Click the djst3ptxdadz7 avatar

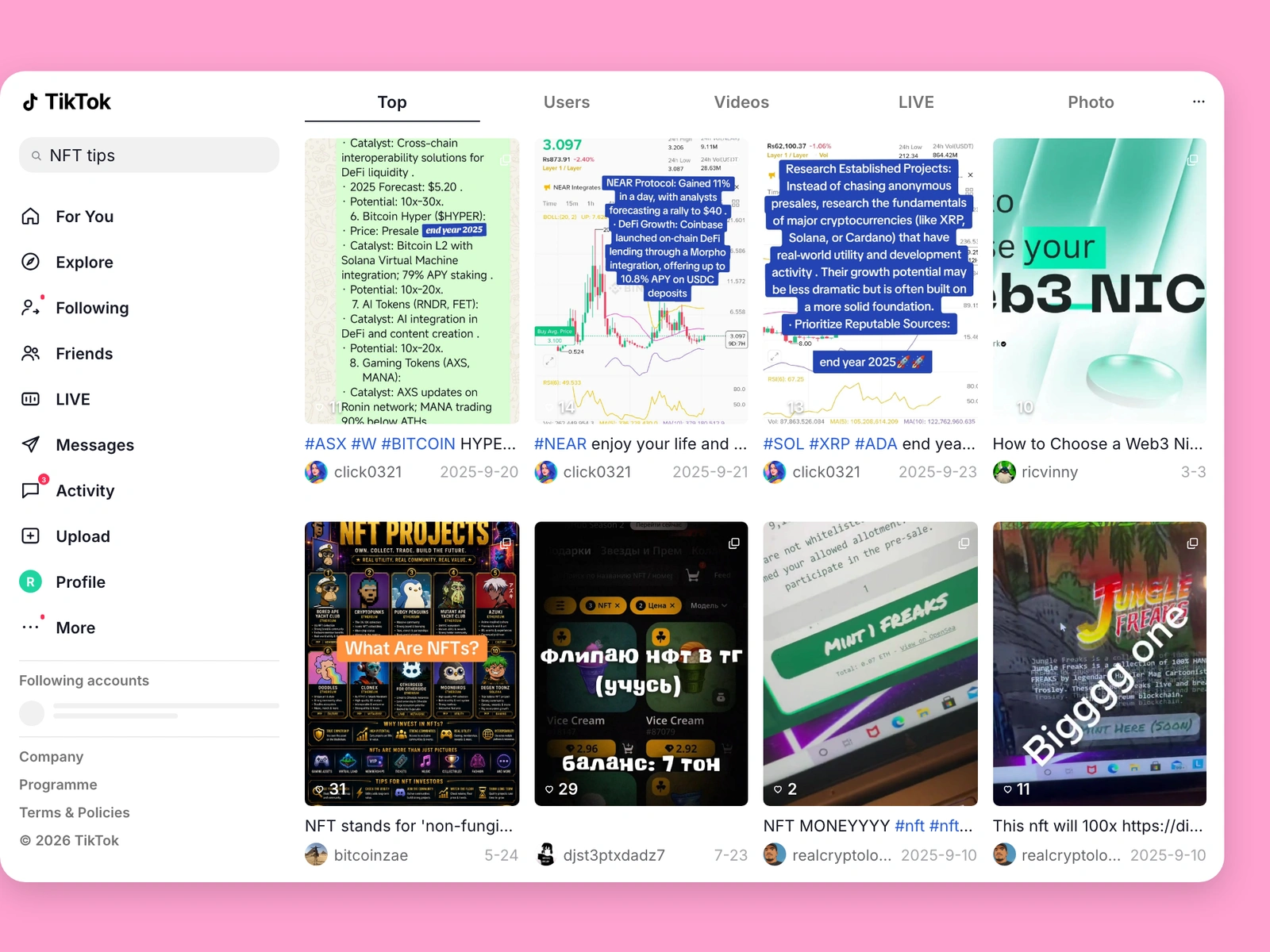coord(545,854)
